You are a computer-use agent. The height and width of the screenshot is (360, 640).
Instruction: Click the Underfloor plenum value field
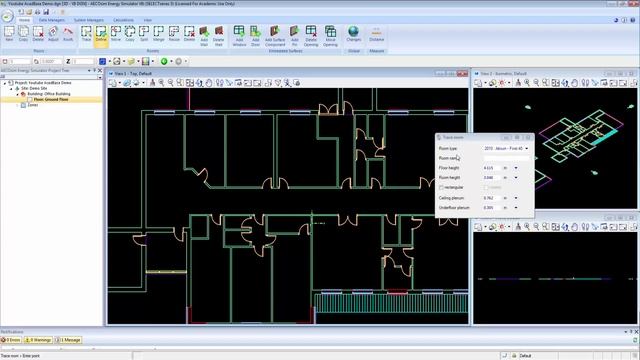click(x=491, y=208)
